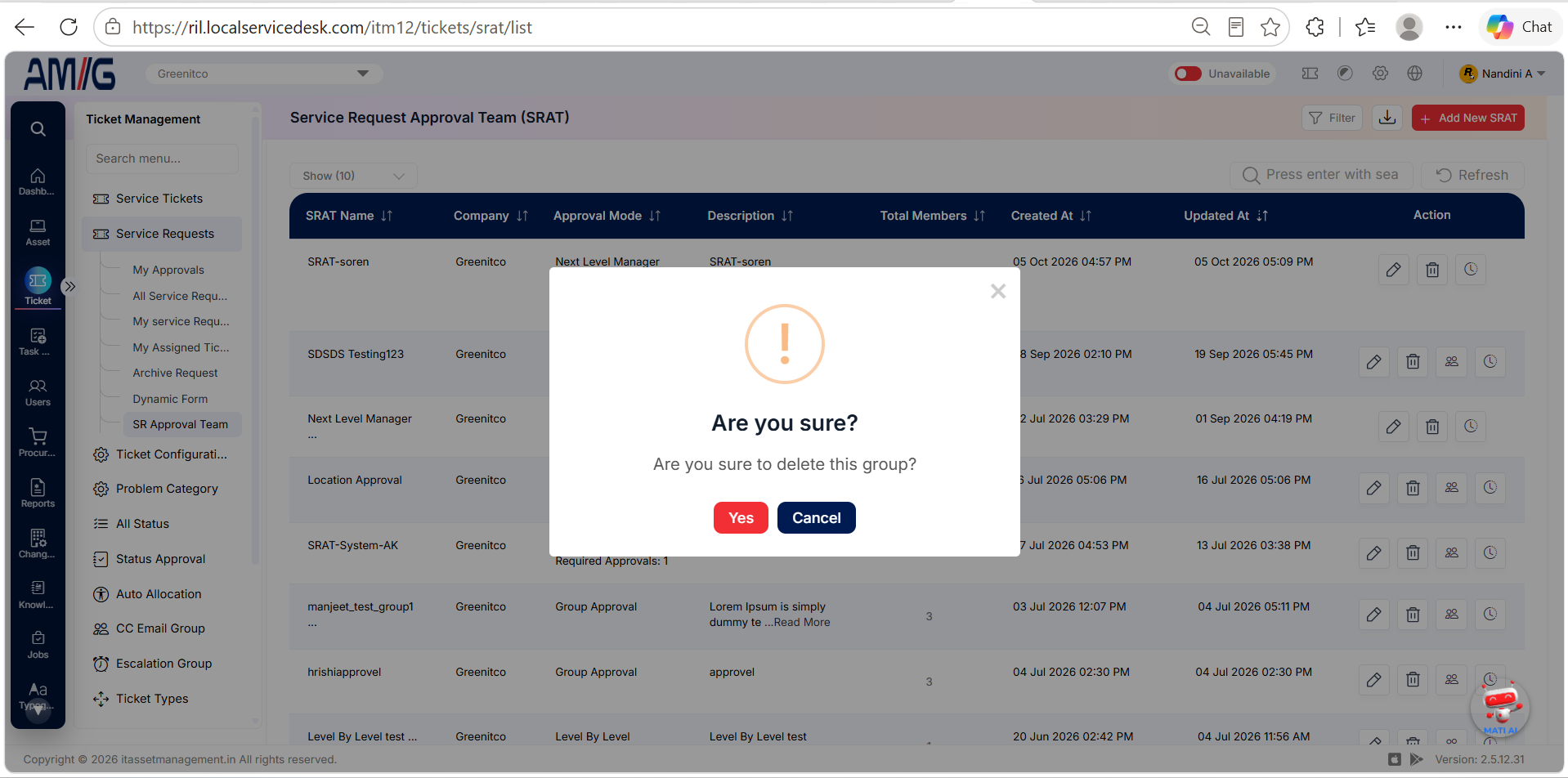
Task: View history of the SRAT-System-AK row
Action: point(1490,552)
